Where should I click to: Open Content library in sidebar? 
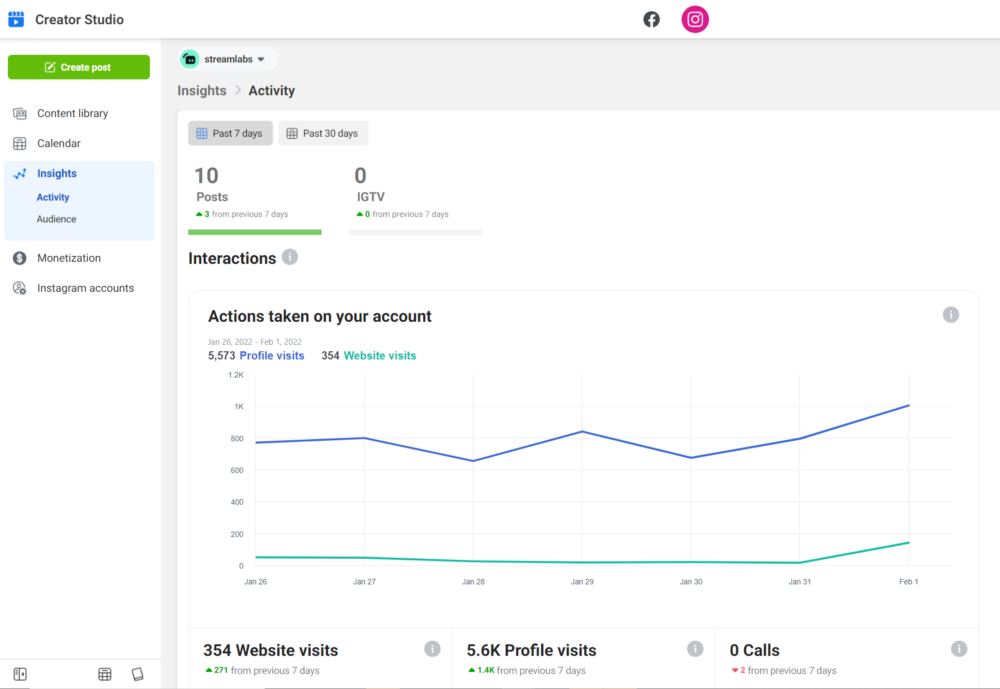(72, 113)
